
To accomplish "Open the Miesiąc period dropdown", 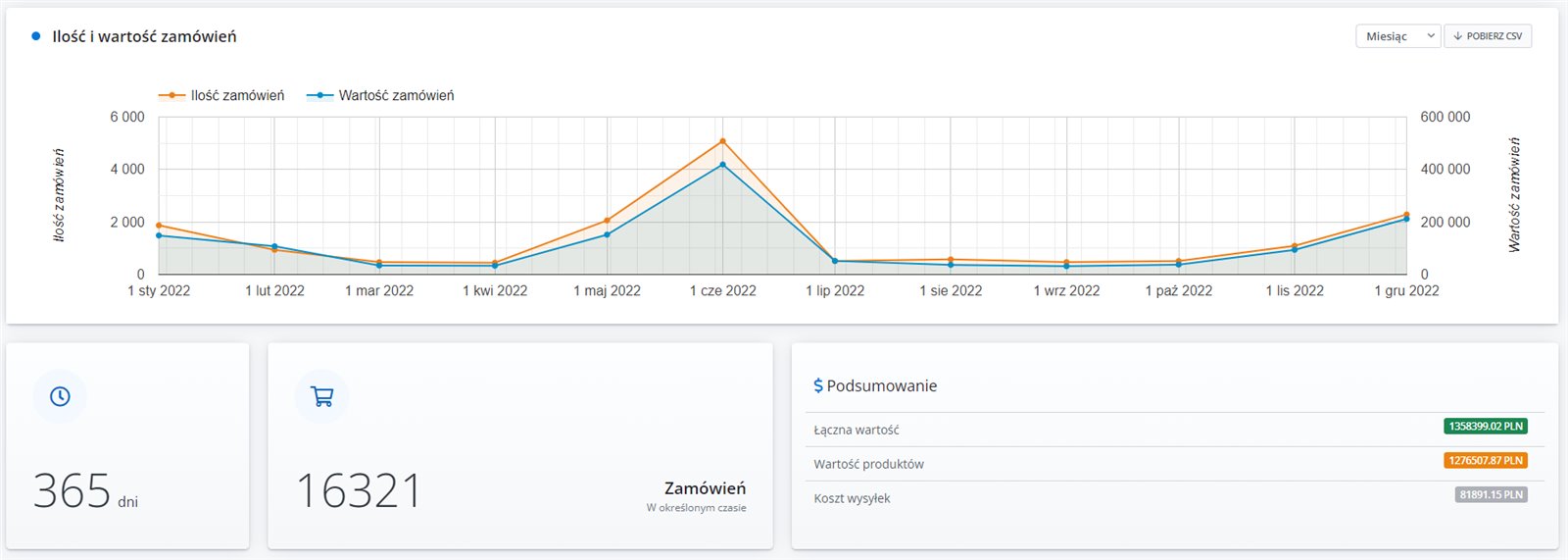I will click(1398, 36).
